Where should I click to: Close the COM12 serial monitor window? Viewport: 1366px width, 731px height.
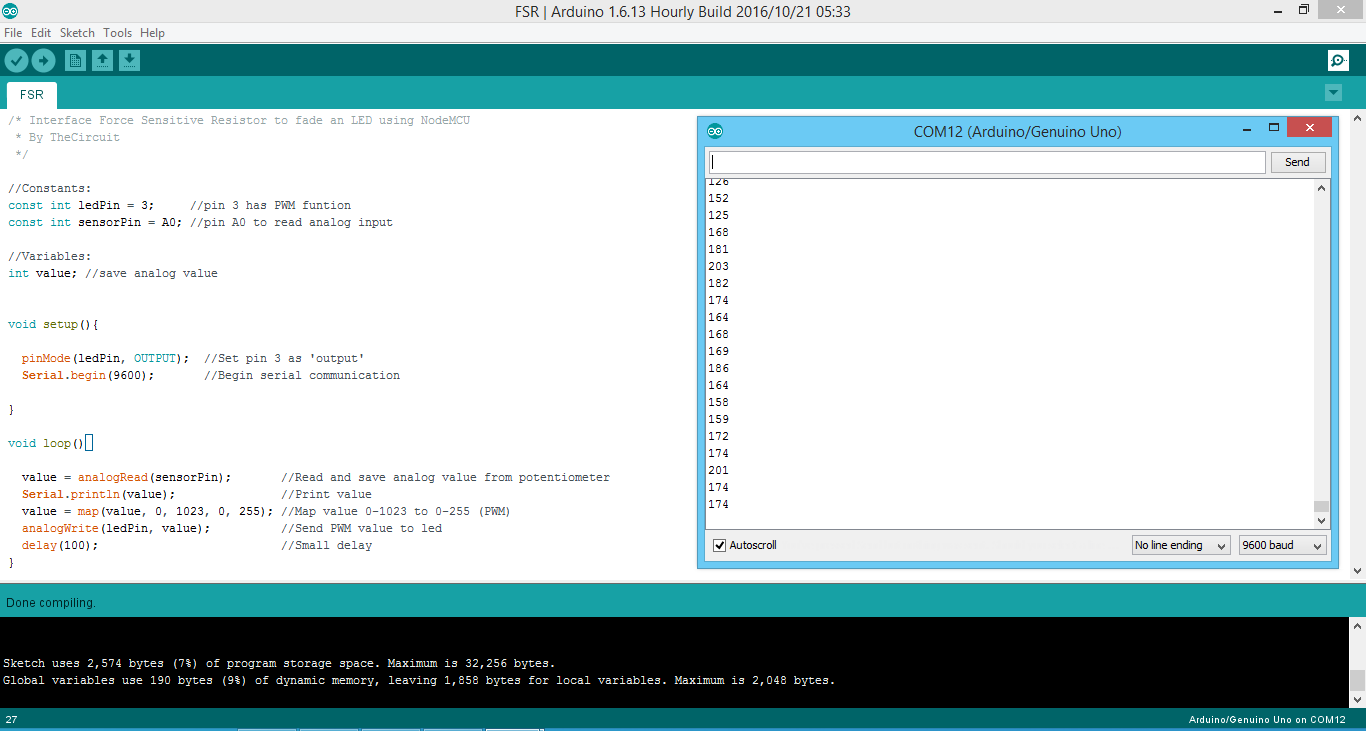point(1309,128)
